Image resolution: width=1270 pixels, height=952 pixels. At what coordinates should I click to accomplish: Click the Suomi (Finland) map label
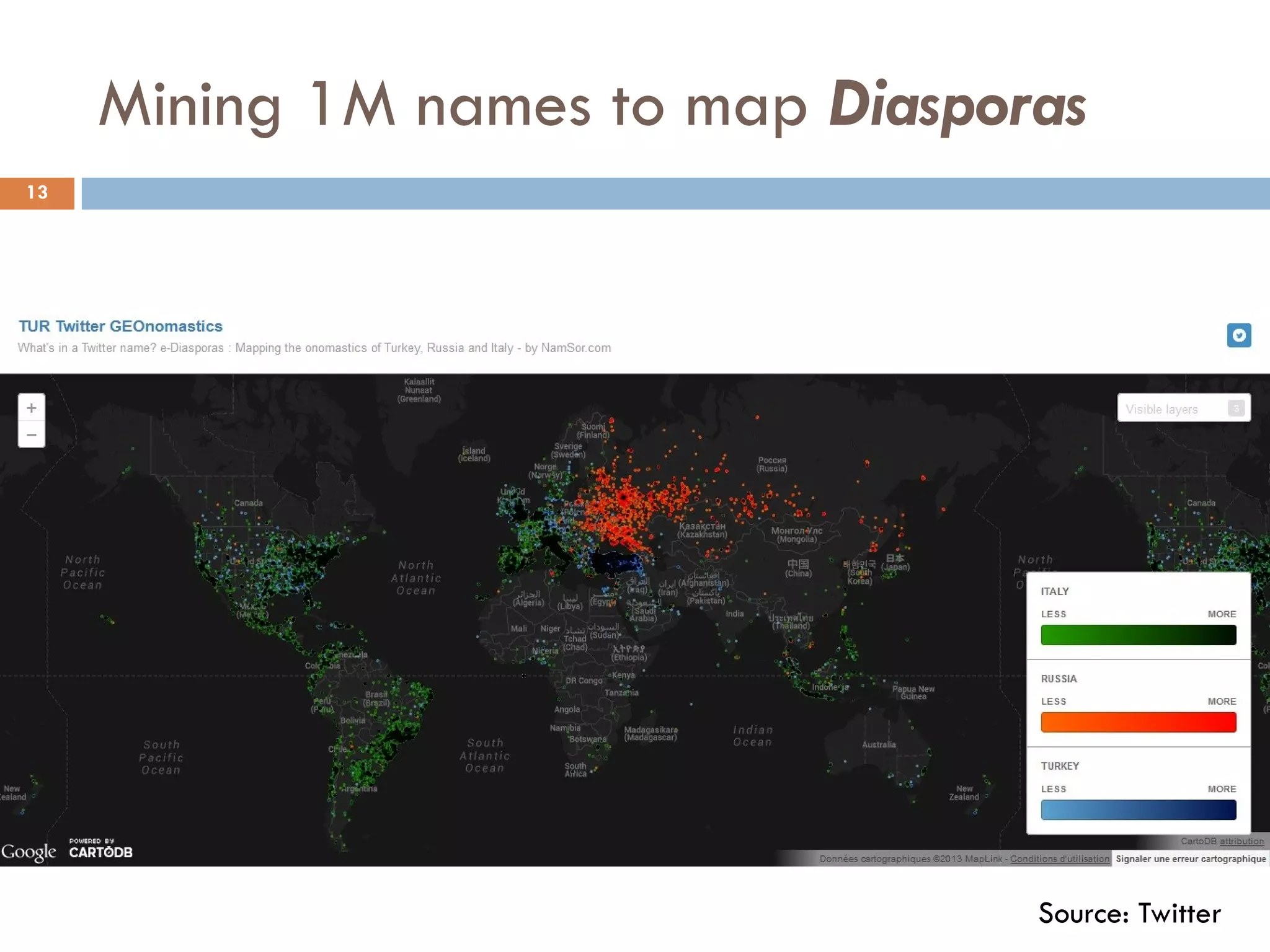(x=593, y=431)
